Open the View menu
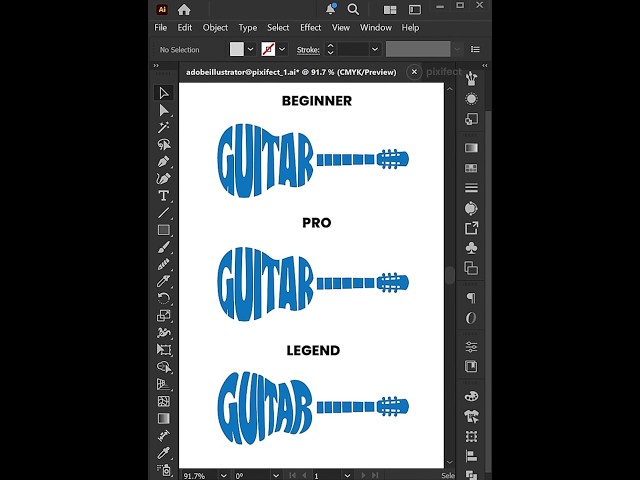640x480 pixels. [x=341, y=28]
